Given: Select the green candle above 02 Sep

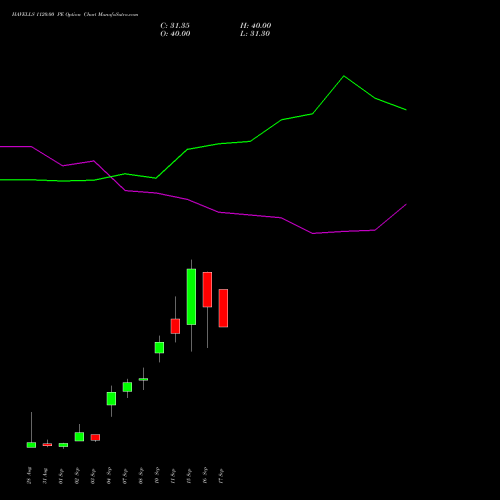Looking at the screenshot, I should (79, 437).
